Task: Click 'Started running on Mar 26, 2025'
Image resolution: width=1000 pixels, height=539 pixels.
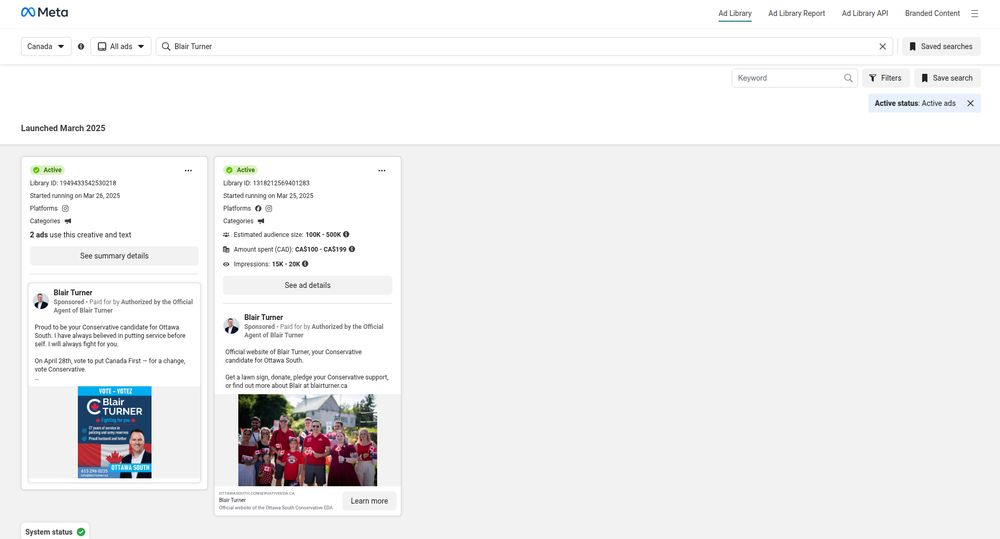Action: (x=75, y=196)
